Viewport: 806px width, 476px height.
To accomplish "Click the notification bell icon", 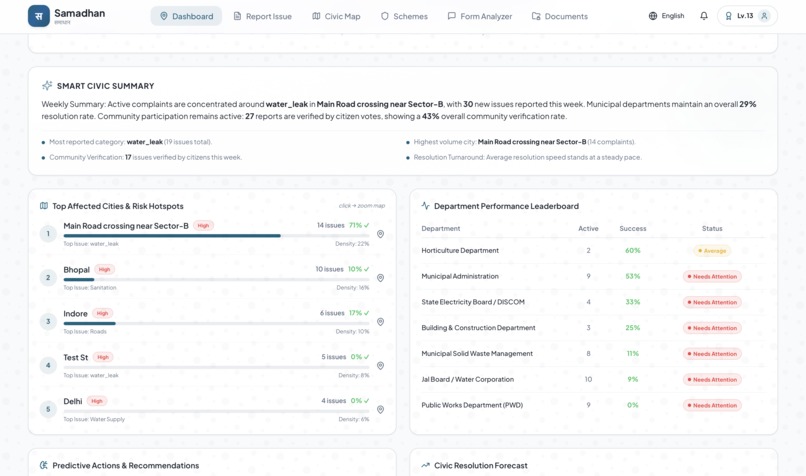I will pyautogui.click(x=704, y=16).
